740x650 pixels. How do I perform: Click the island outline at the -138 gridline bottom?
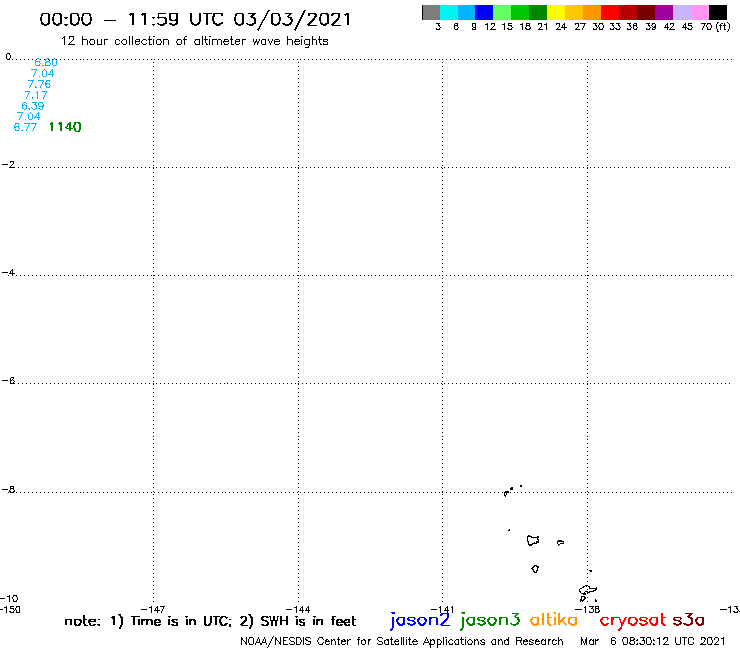click(x=588, y=592)
